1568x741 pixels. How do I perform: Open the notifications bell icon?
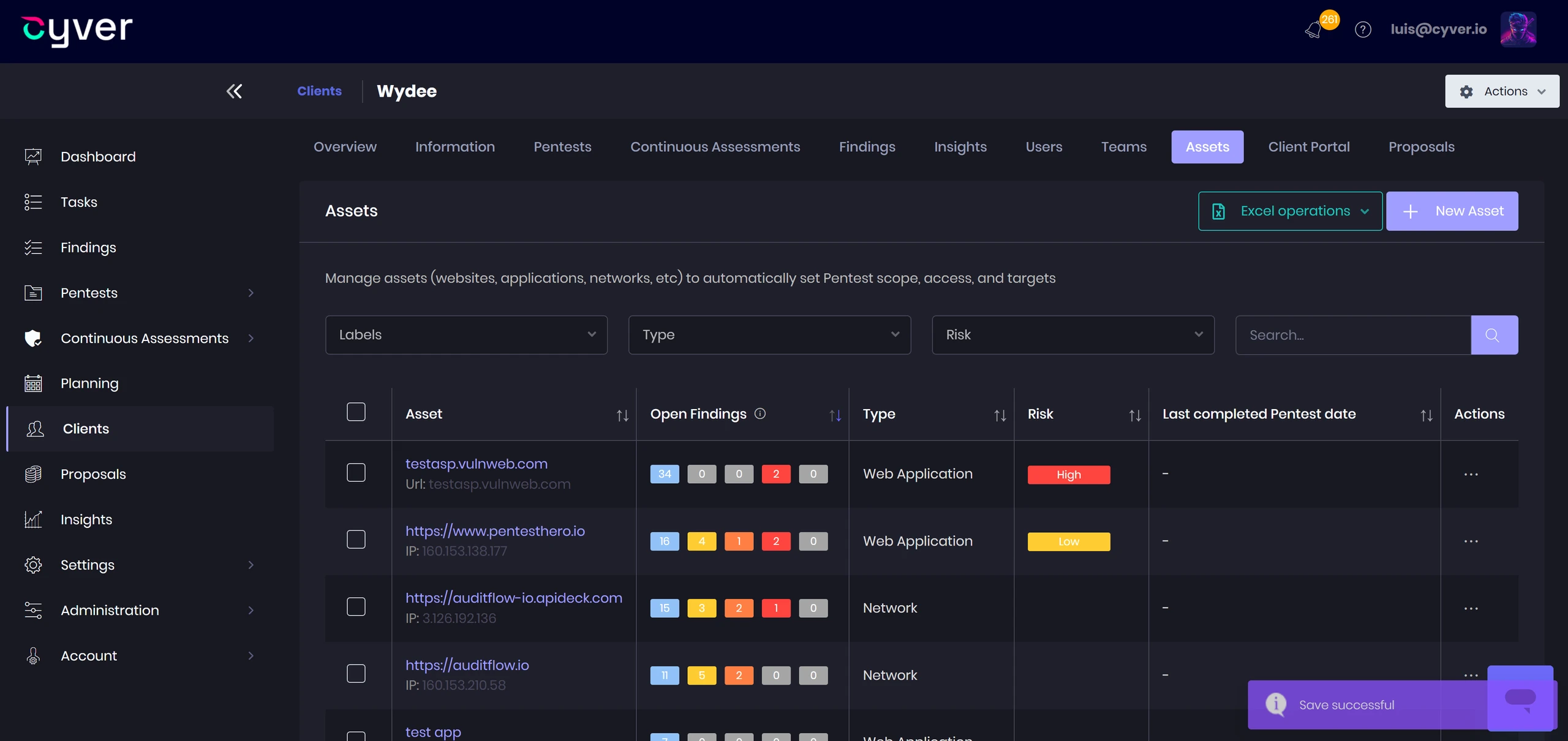click(x=1313, y=29)
